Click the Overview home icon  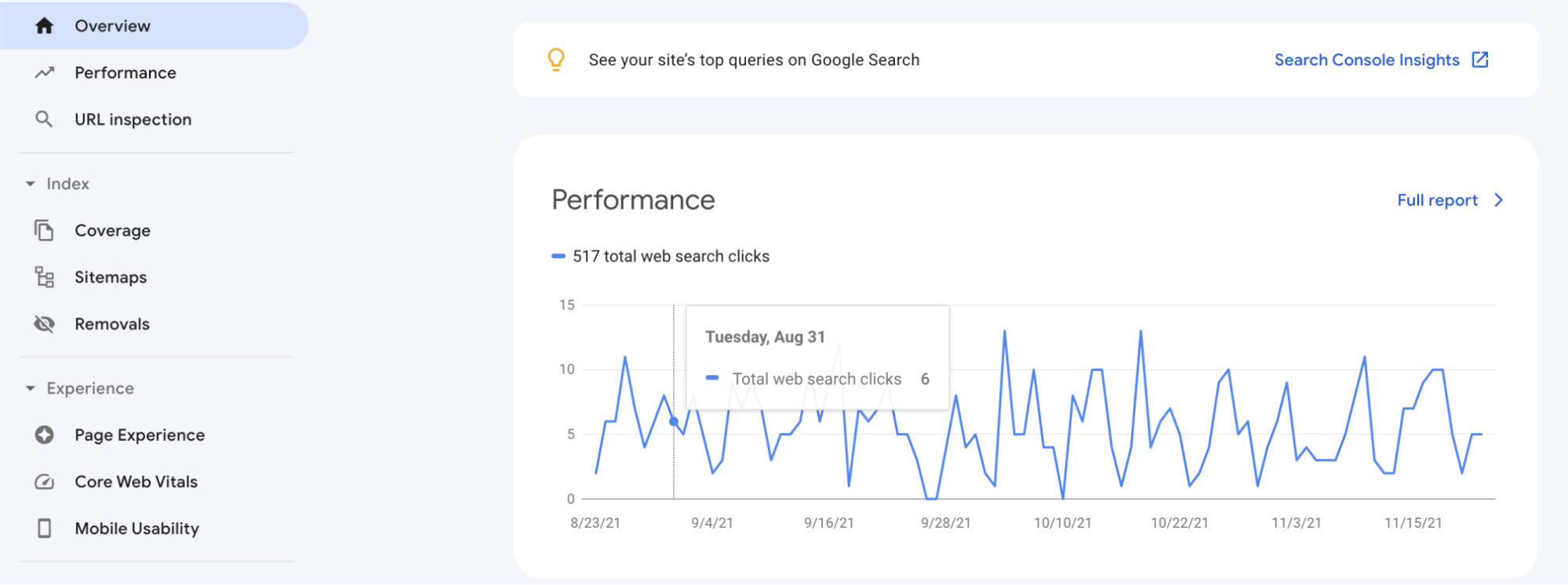[45, 26]
